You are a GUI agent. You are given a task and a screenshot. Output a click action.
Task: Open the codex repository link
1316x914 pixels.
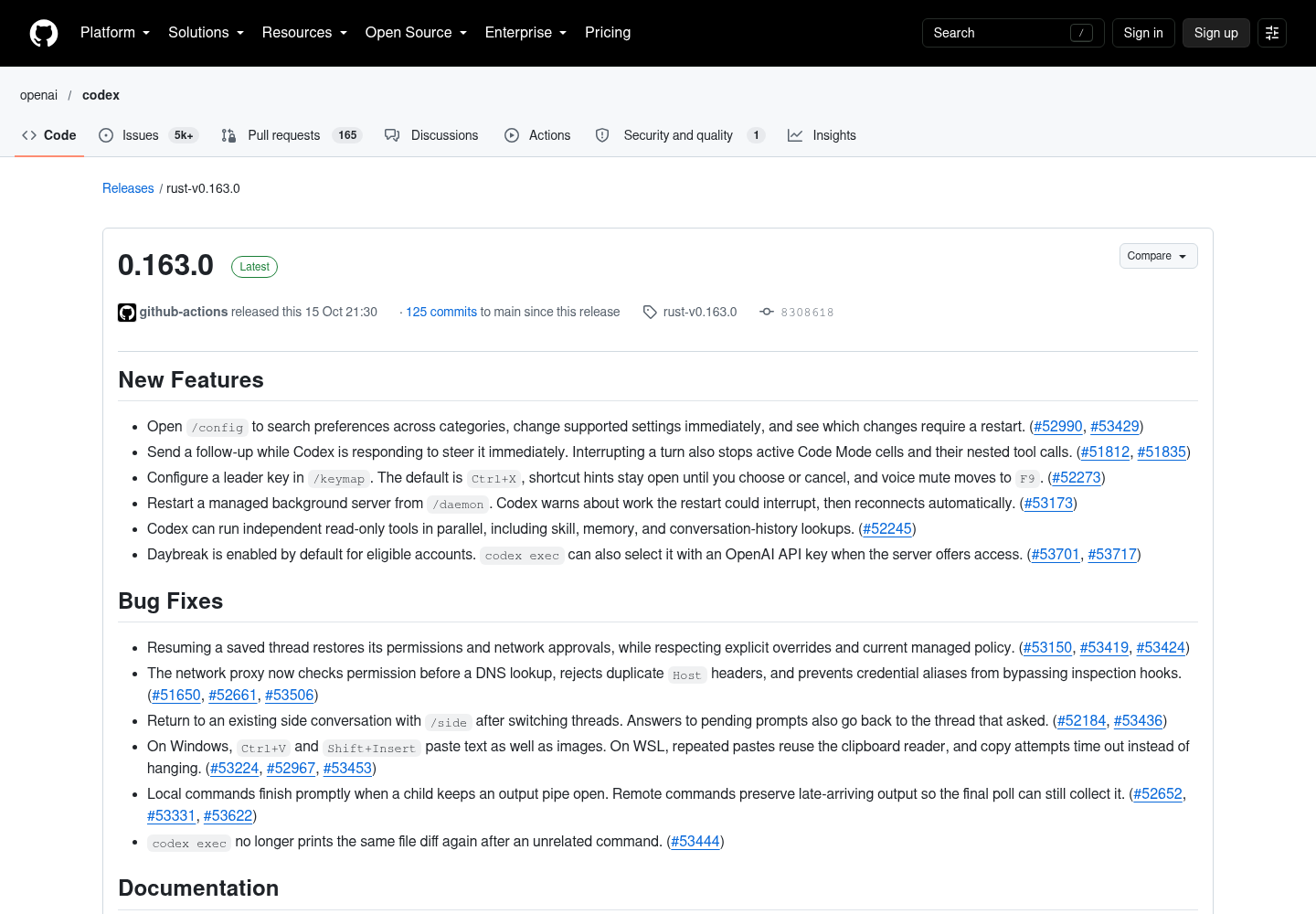[101, 95]
